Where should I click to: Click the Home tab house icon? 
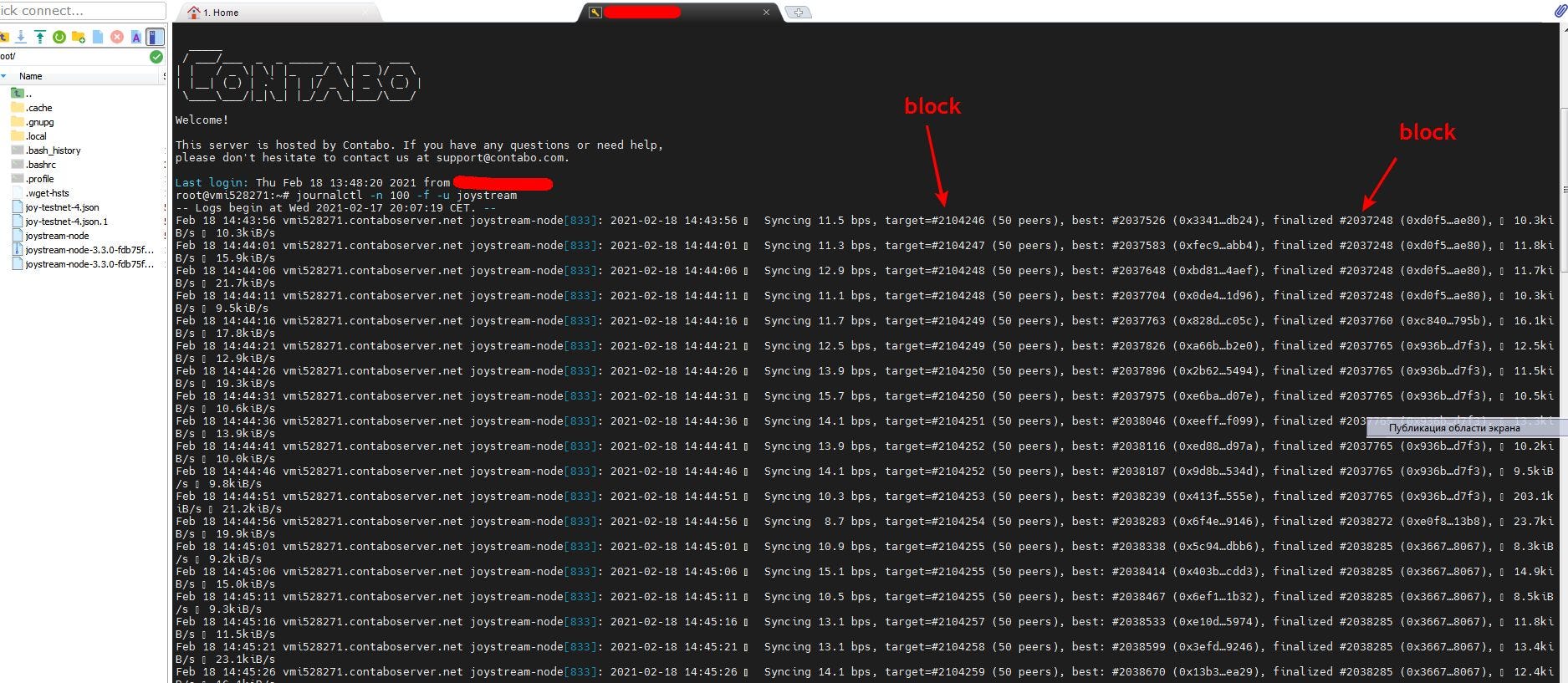pyautogui.click(x=194, y=13)
